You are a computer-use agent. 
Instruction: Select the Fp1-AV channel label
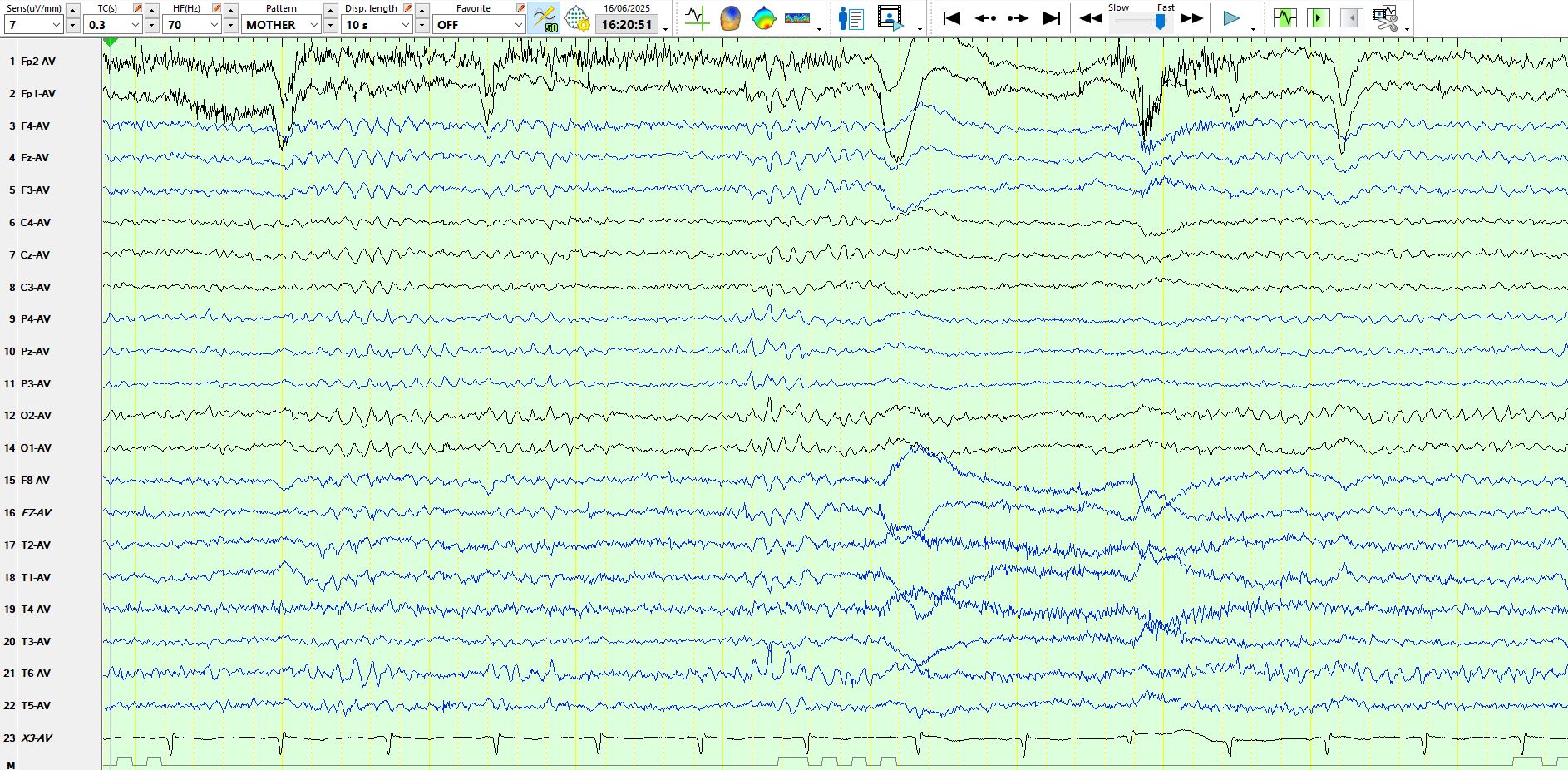[38, 94]
